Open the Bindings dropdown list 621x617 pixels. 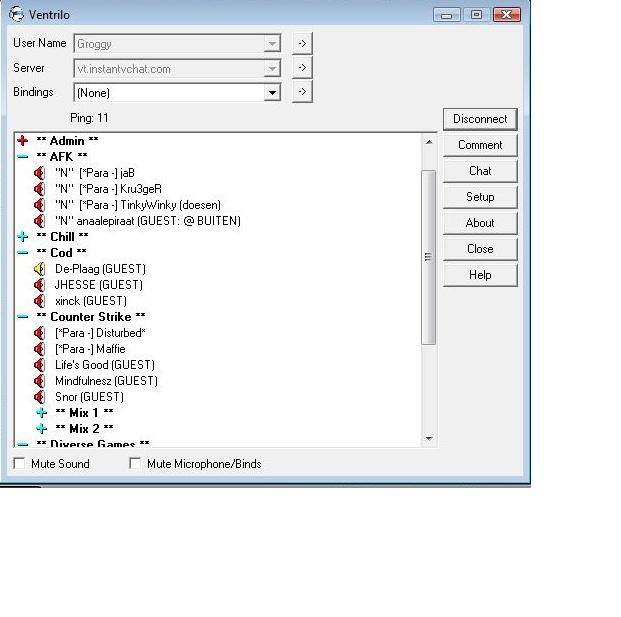272,93
